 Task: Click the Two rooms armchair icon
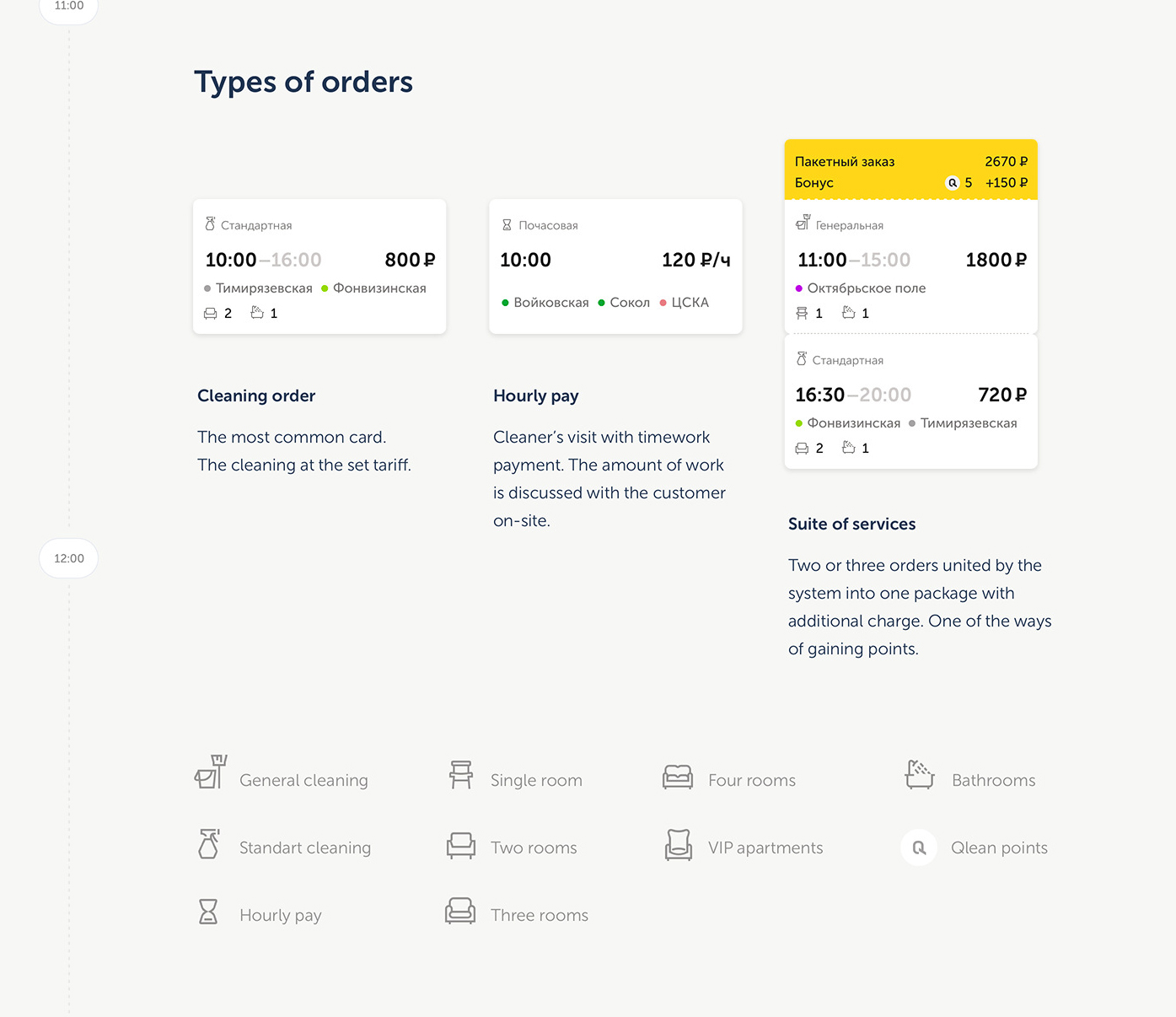pos(461,845)
